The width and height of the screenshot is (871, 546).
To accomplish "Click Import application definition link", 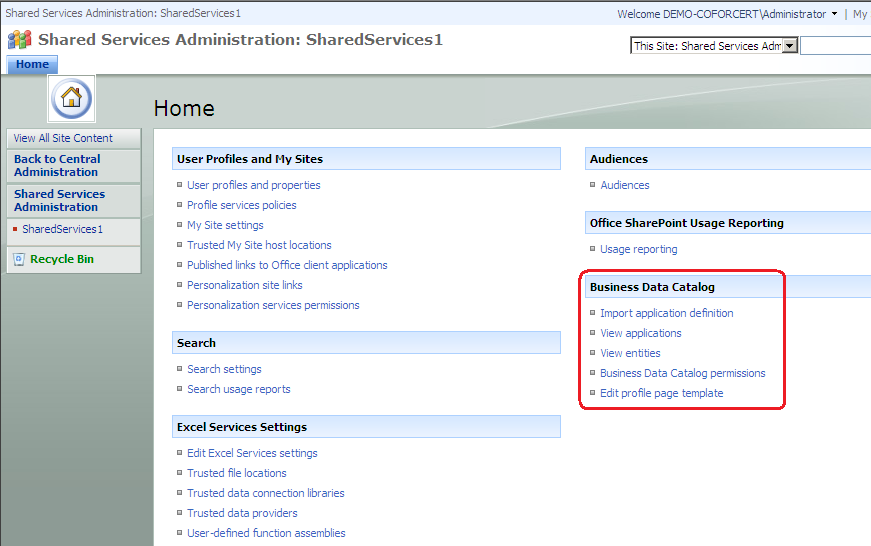I will [x=666, y=313].
